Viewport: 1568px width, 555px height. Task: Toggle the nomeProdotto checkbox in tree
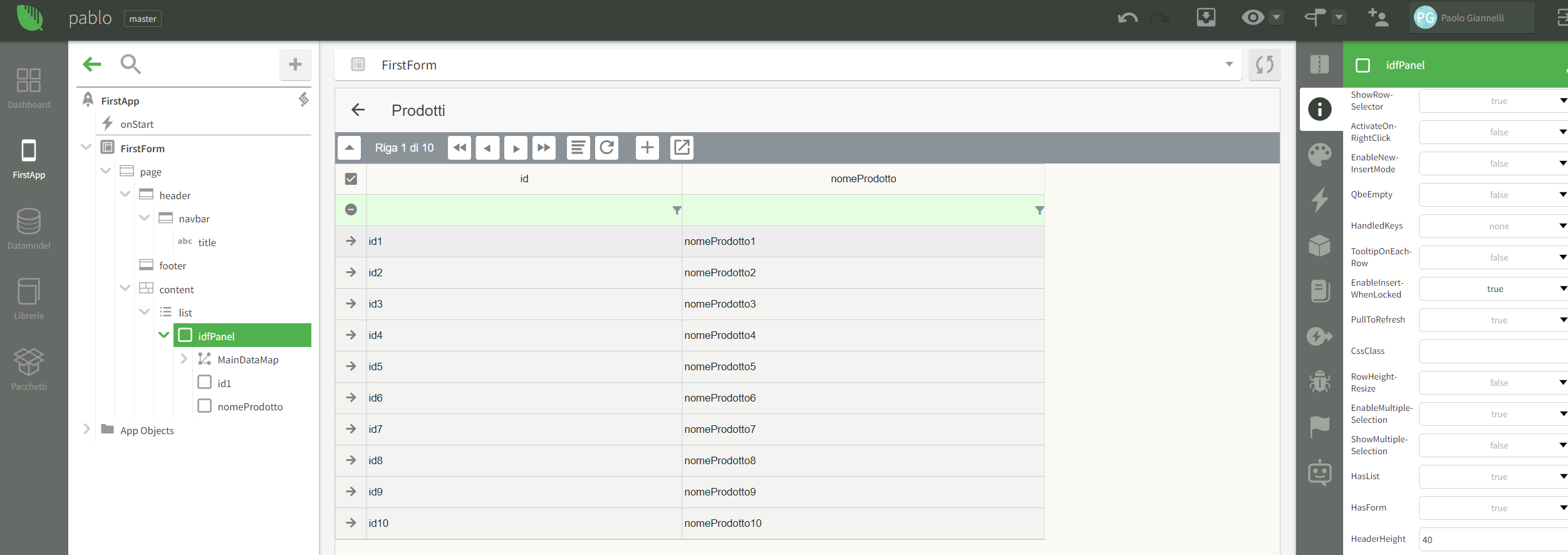point(205,406)
